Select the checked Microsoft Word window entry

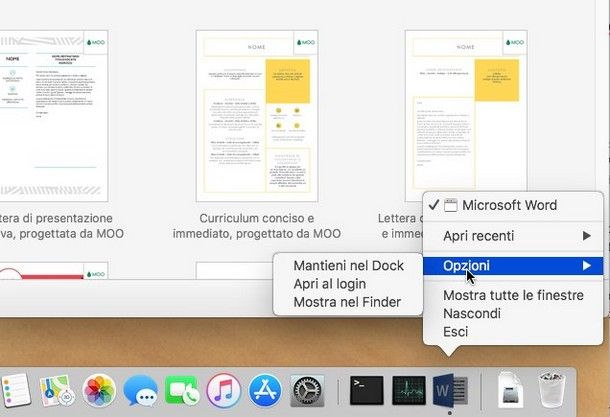[x=513, y=205]
